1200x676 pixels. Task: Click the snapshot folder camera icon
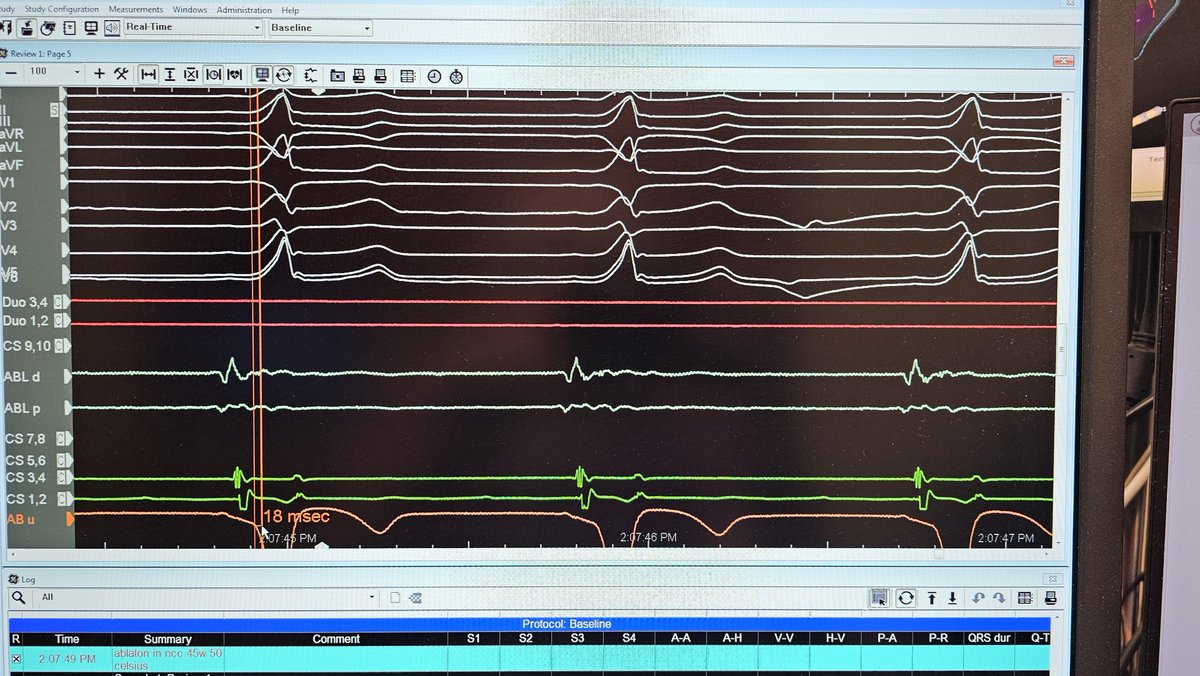click(338, 74)
